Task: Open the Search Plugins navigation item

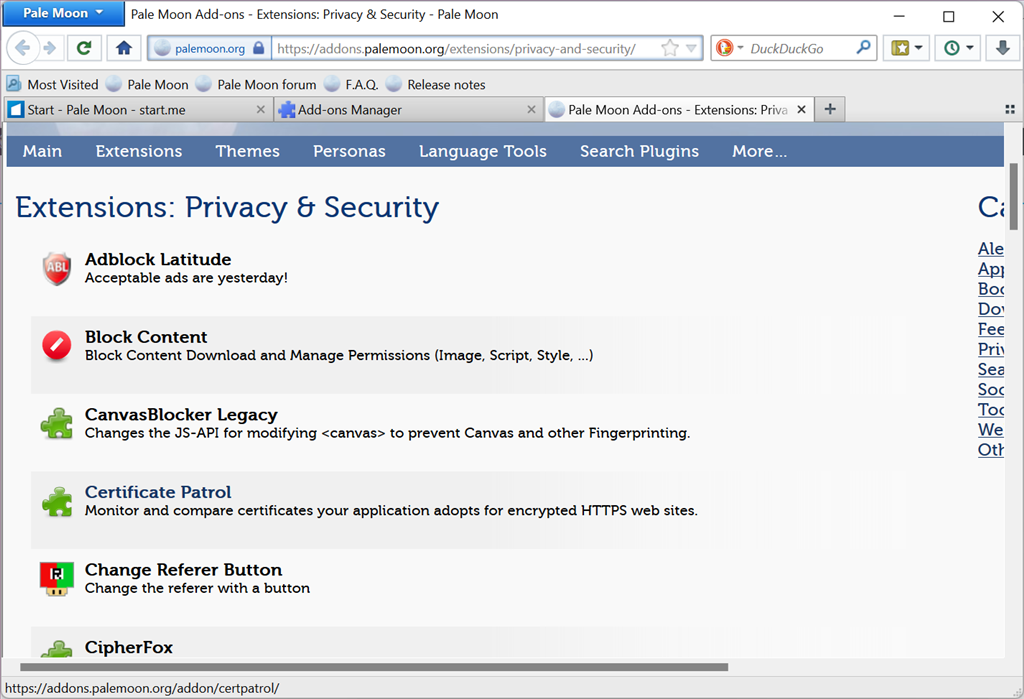Action: pos(639,151)
